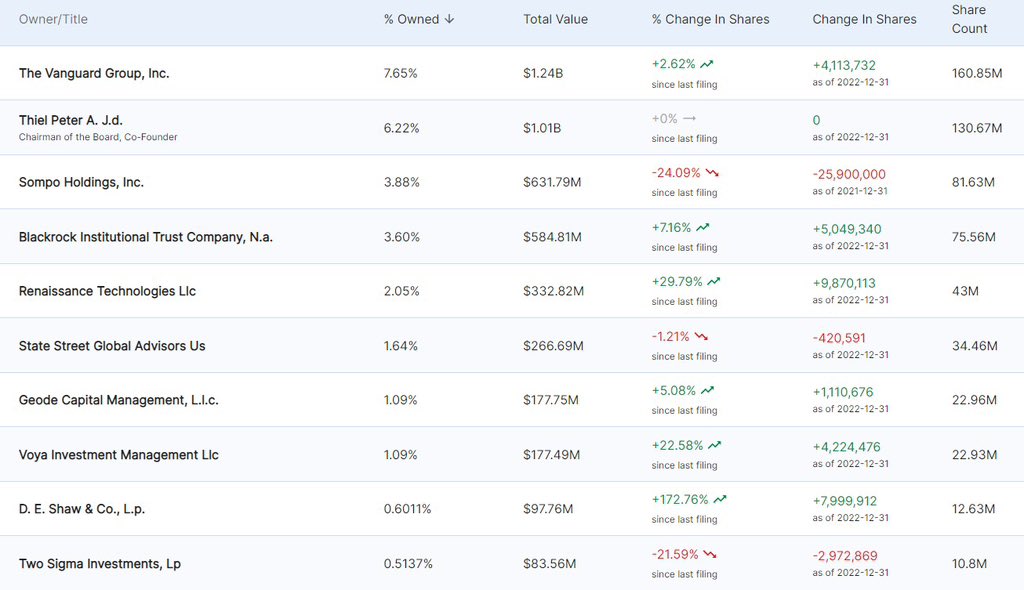Click the 0.5137% ownership value
This screenshot has width=1024, height=590.
click(x=408, y=564)
